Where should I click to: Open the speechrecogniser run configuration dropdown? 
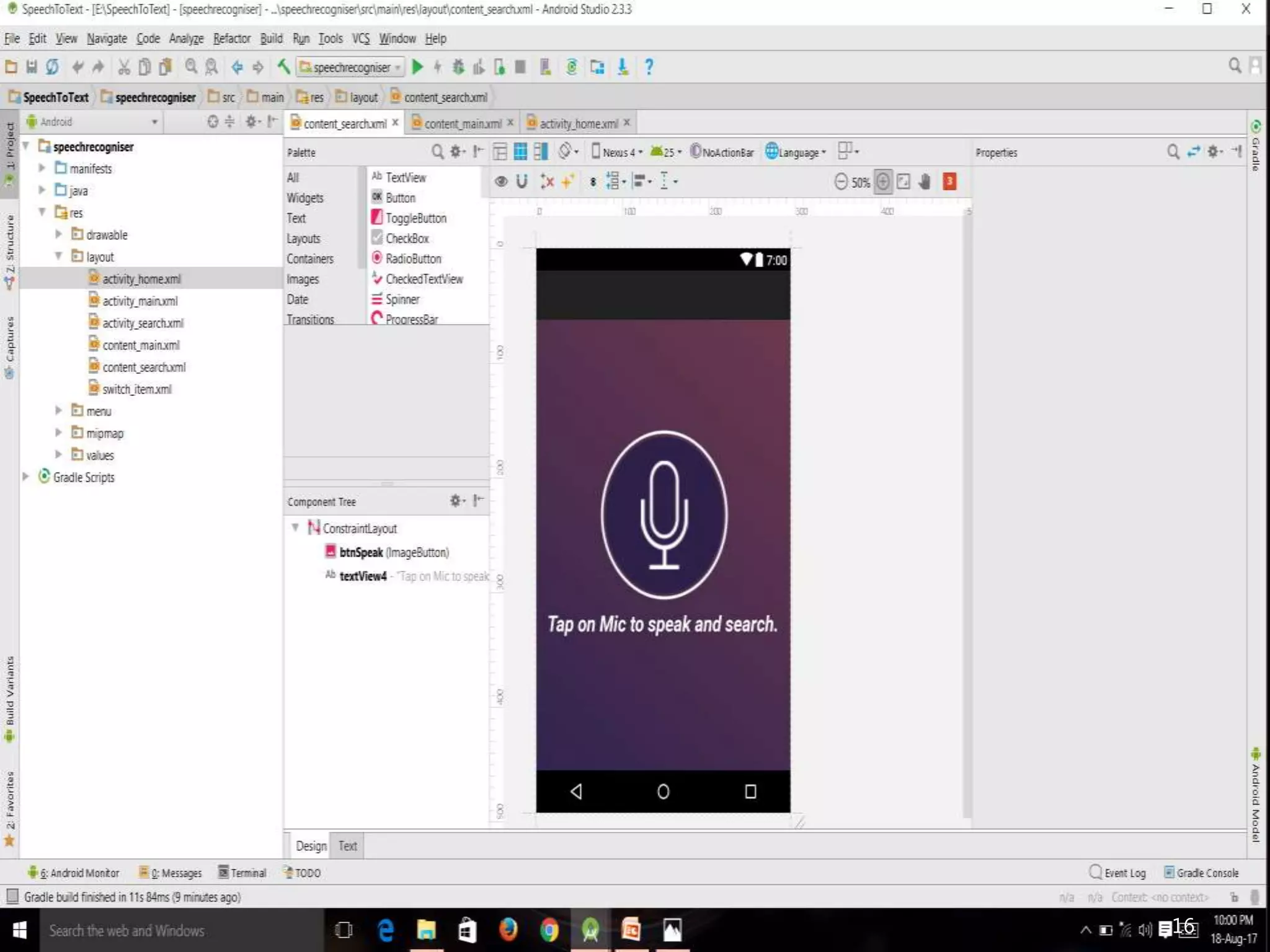tap(351, 67)
